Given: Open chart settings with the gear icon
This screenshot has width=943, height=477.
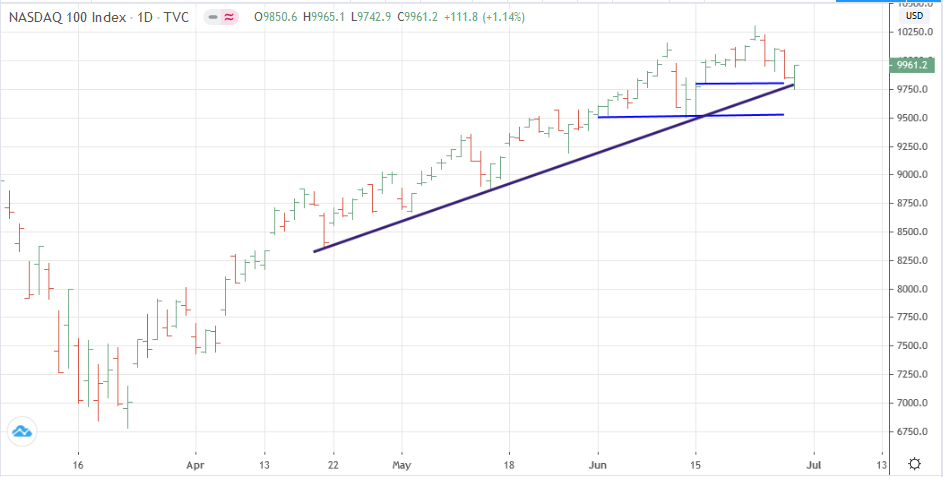Looking at the screenshot, I should (x=914, y=463).
